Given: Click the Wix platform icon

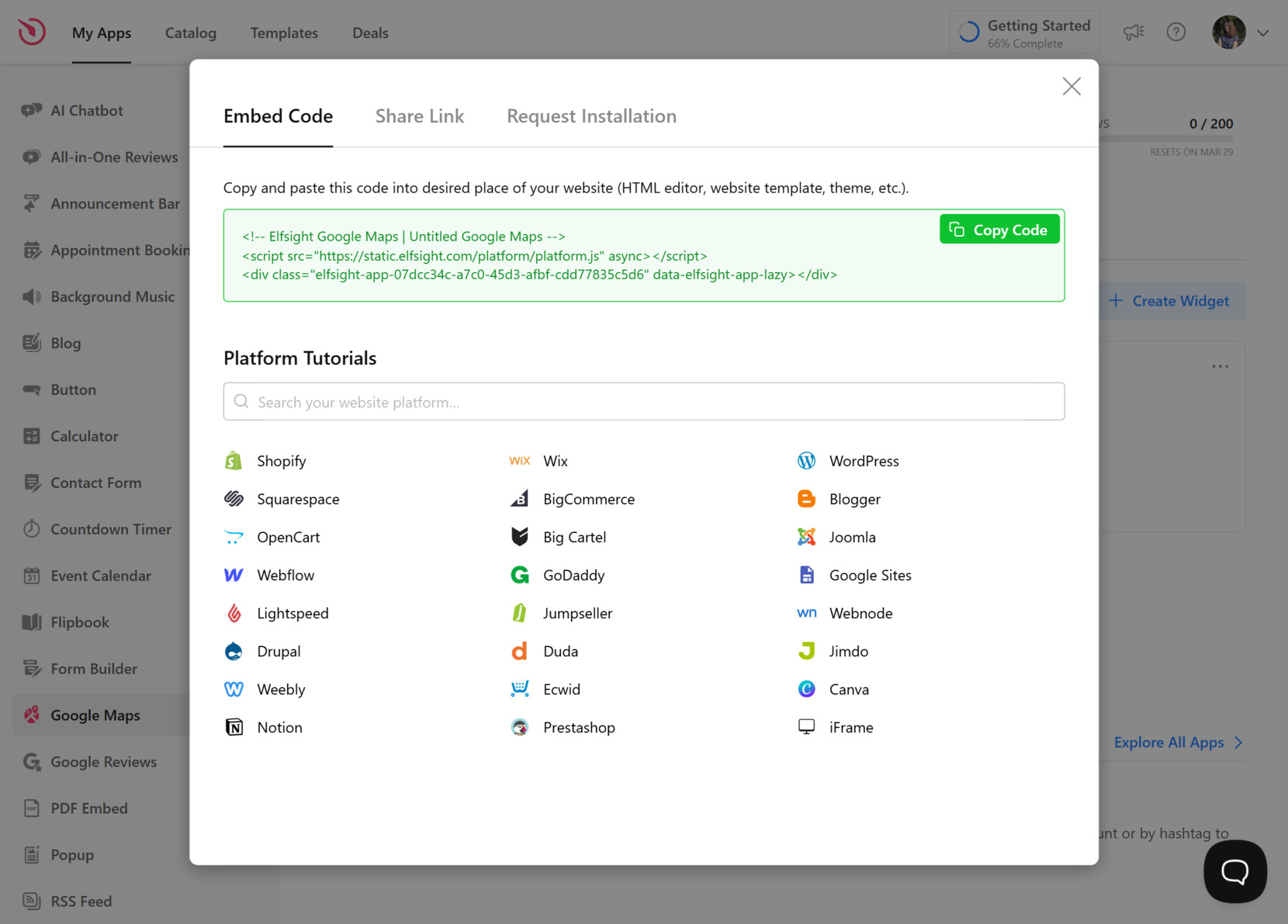Looking at the screenshot, I should 520,460.
